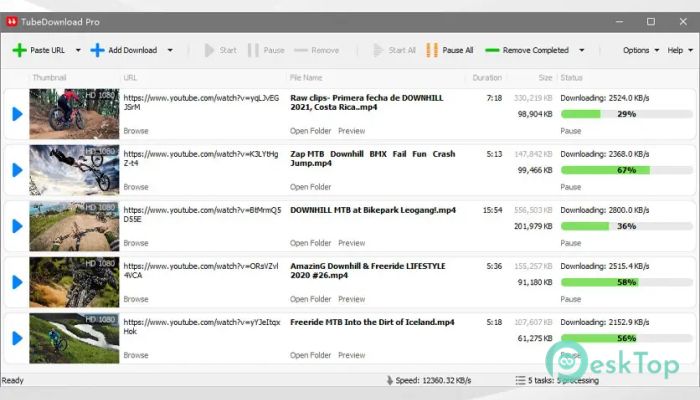Click the orange Pause All icon
Screen dimensions: 700x400
[x=432, y=50]
